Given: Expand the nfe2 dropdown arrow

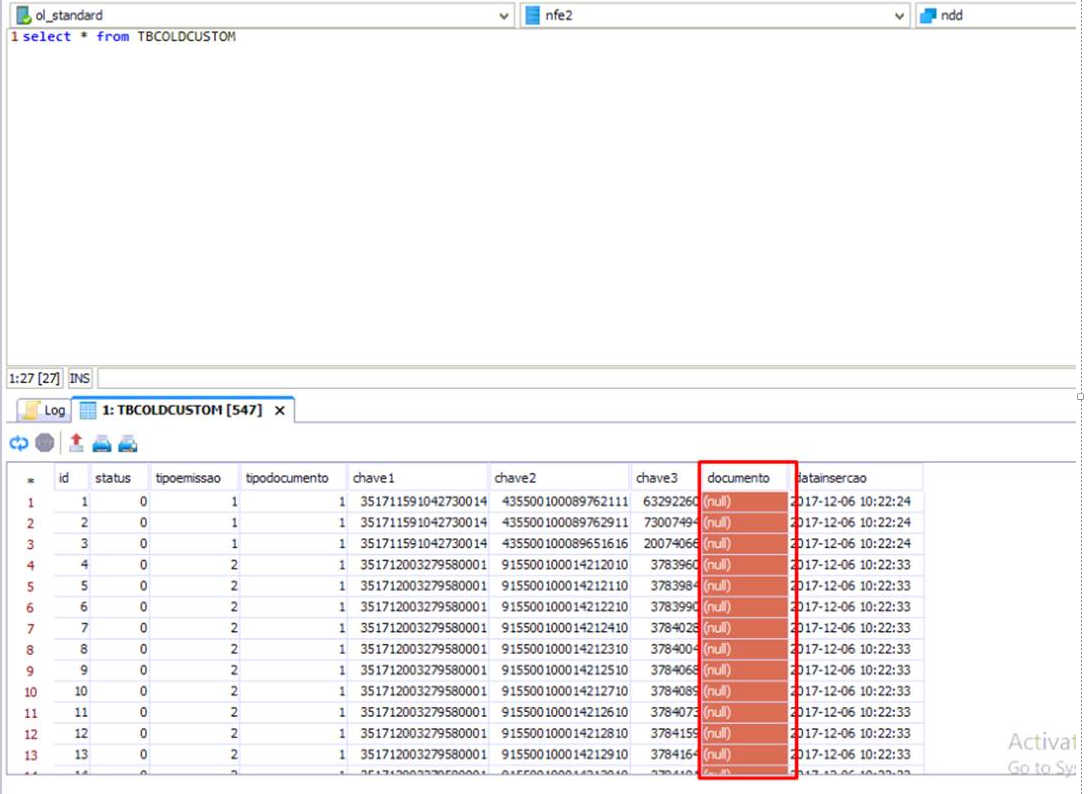Looking at the screenshot, I should pos(898,16).
